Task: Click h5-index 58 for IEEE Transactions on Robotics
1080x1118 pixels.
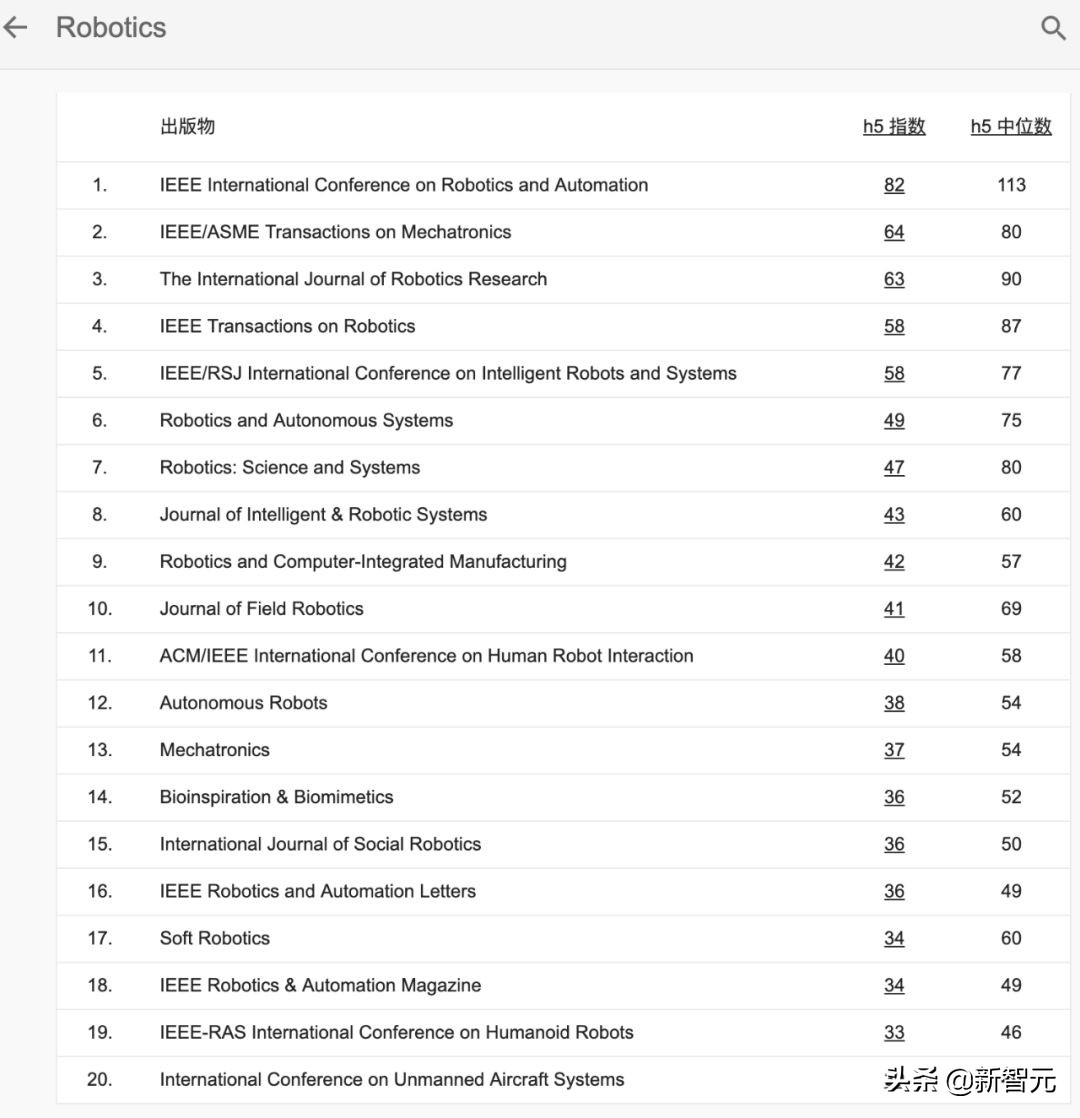Action: (894, 326)
